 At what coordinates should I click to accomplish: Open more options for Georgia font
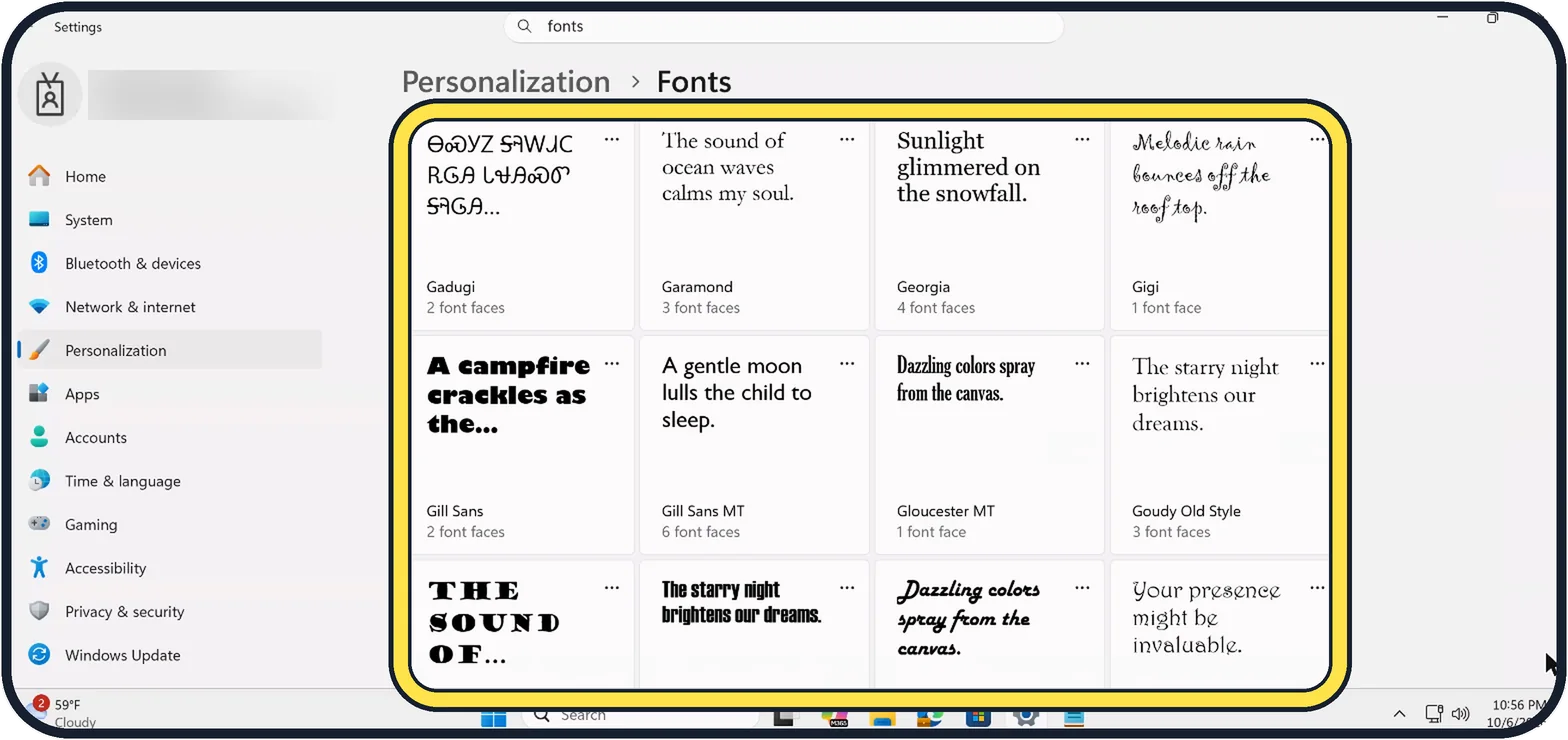1082,140
